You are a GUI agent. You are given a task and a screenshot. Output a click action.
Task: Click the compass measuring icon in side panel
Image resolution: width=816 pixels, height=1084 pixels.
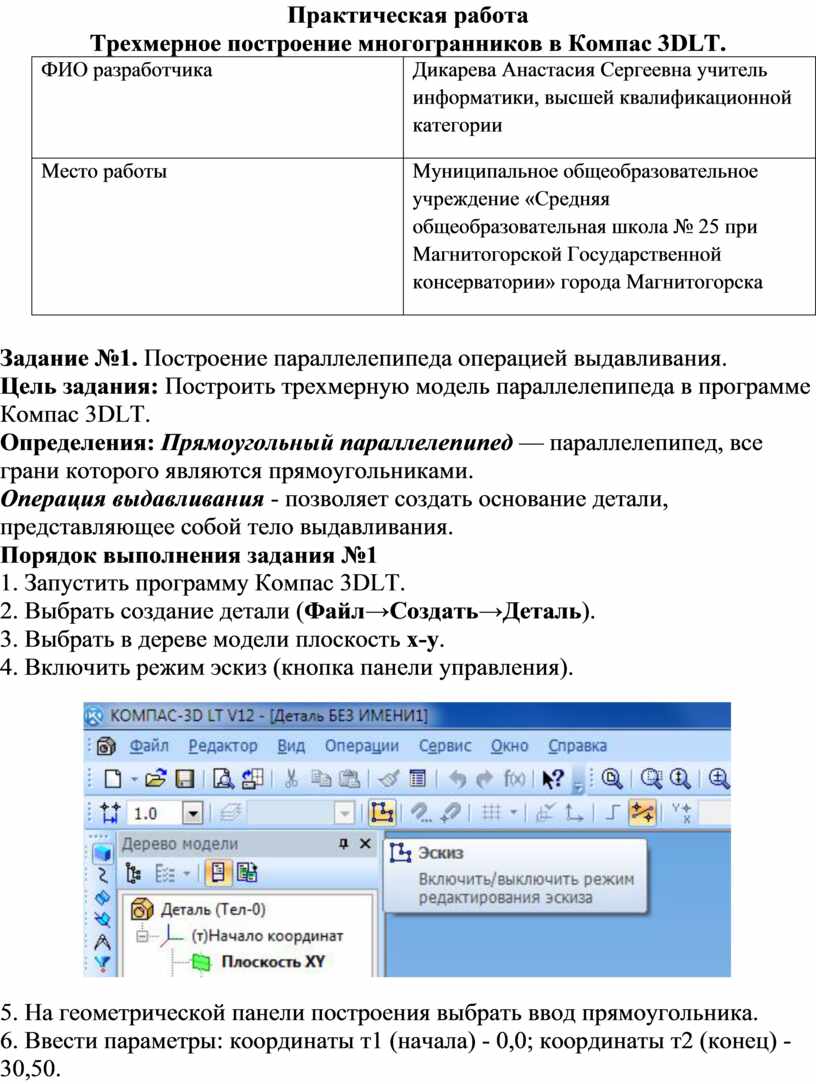(x=102, y=941)
